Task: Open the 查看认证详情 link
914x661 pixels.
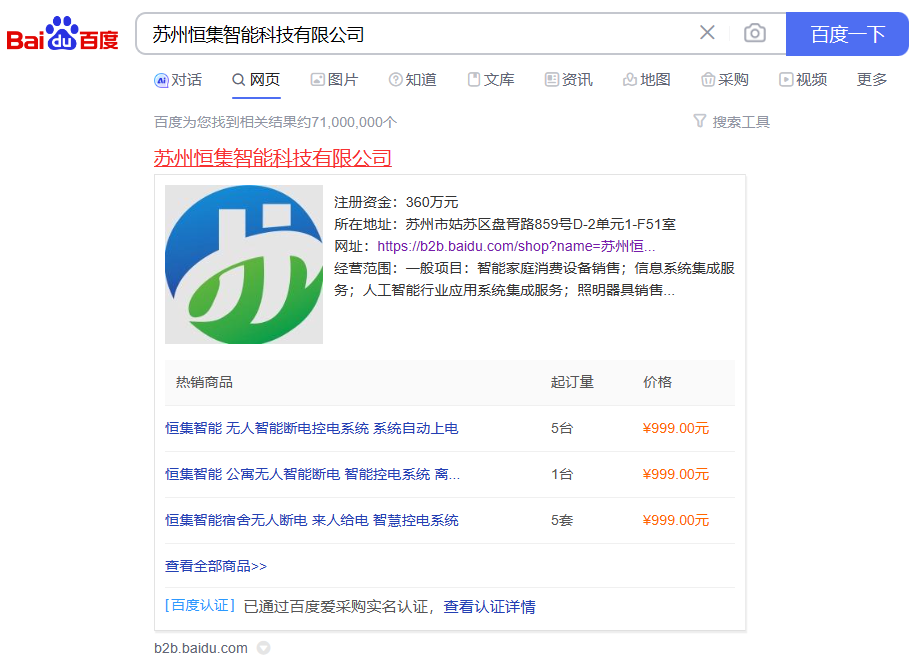Action: pos(489,606)
